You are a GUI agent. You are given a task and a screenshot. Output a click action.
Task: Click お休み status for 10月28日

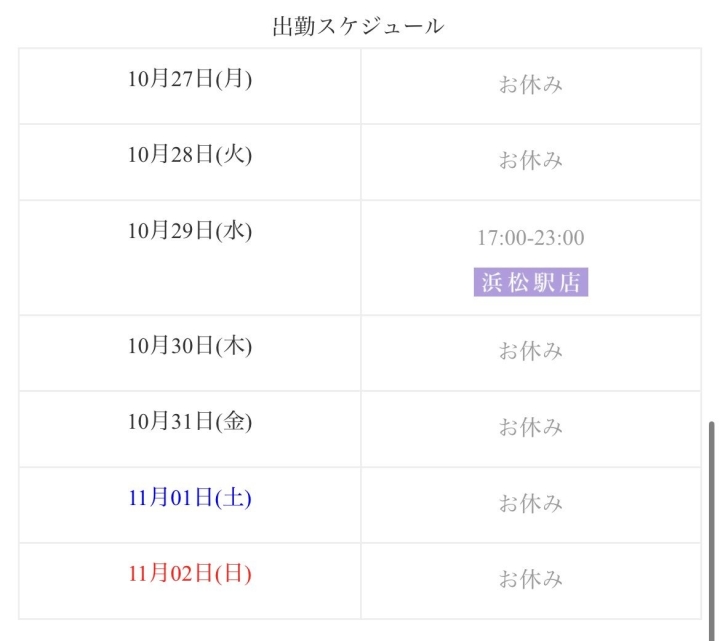tap(531, 161)
